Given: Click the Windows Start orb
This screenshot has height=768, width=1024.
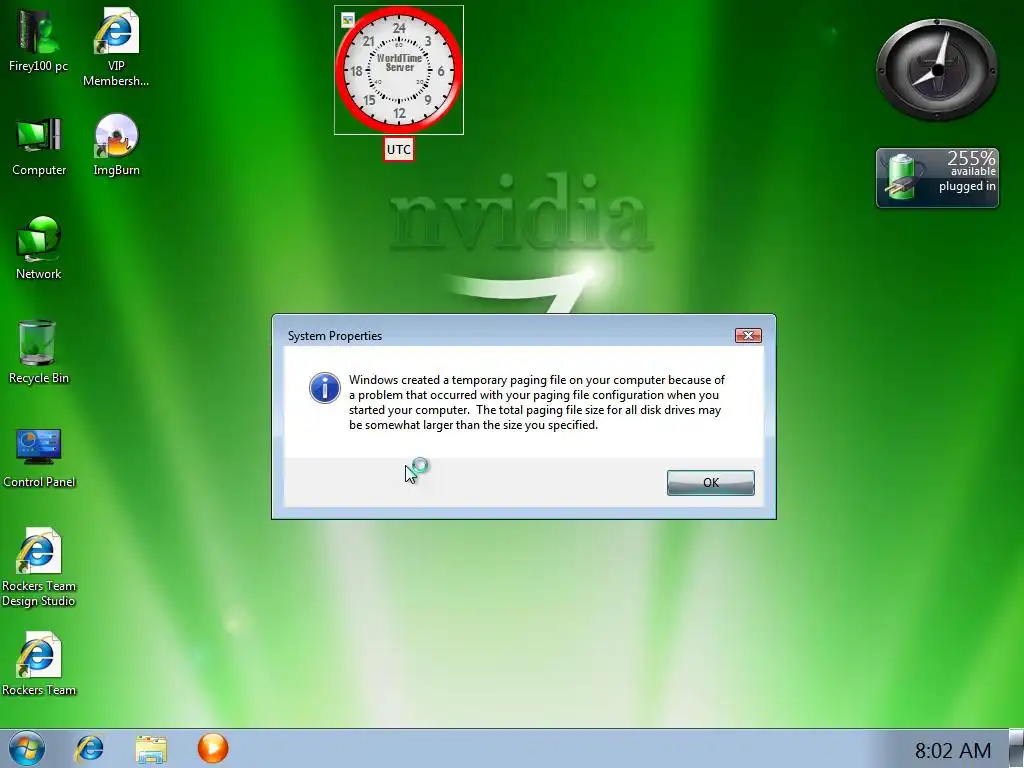Looking at the screenshot, I should tap(27, 748).
